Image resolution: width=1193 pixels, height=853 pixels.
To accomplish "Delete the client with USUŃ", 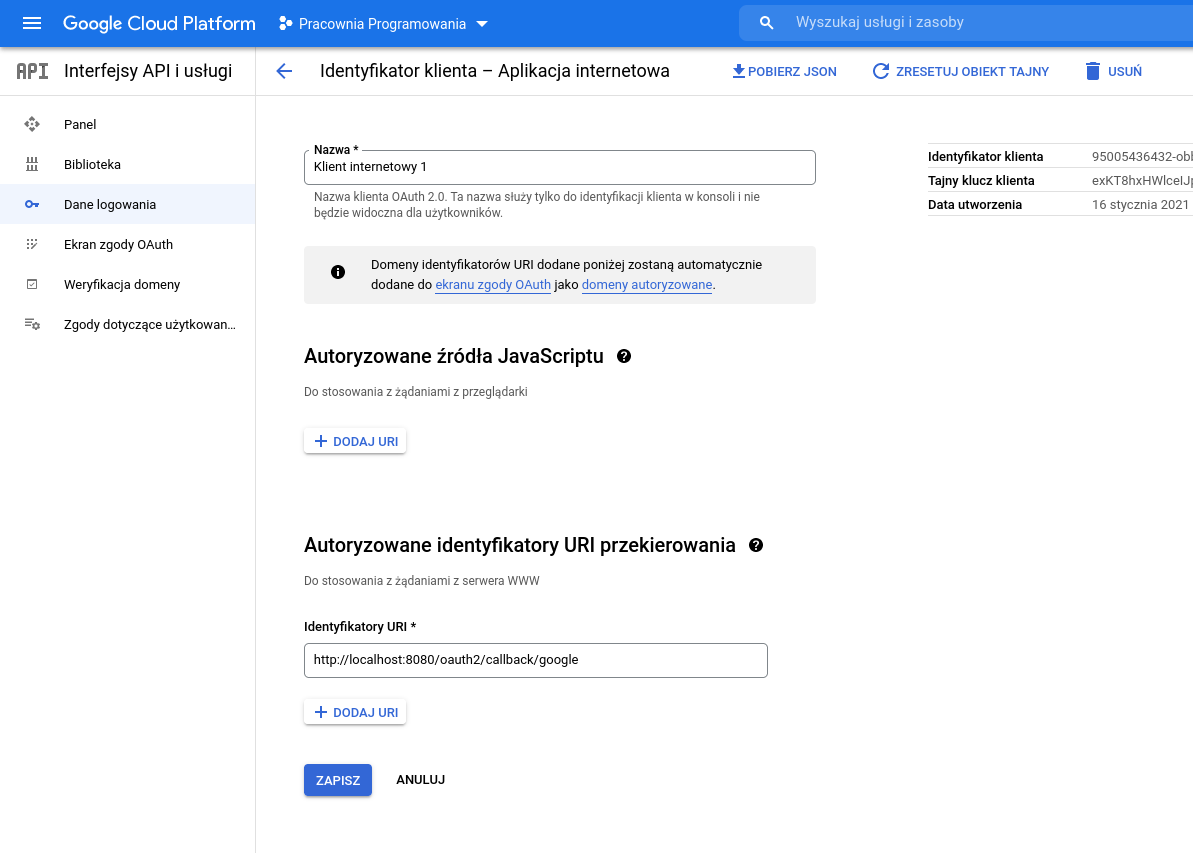I will tap(1125, 72).
